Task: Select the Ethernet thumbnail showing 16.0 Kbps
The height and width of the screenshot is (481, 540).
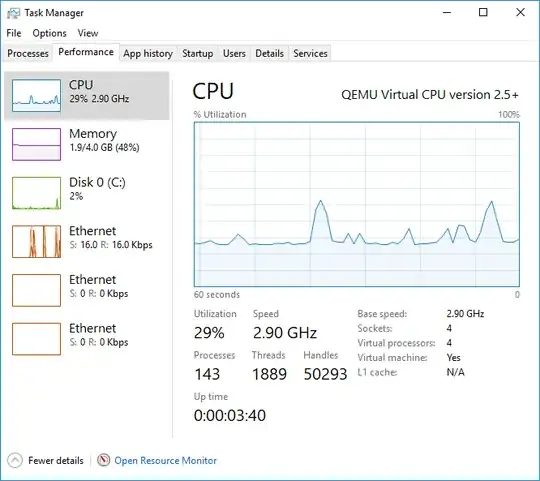Action: (37, 242)
